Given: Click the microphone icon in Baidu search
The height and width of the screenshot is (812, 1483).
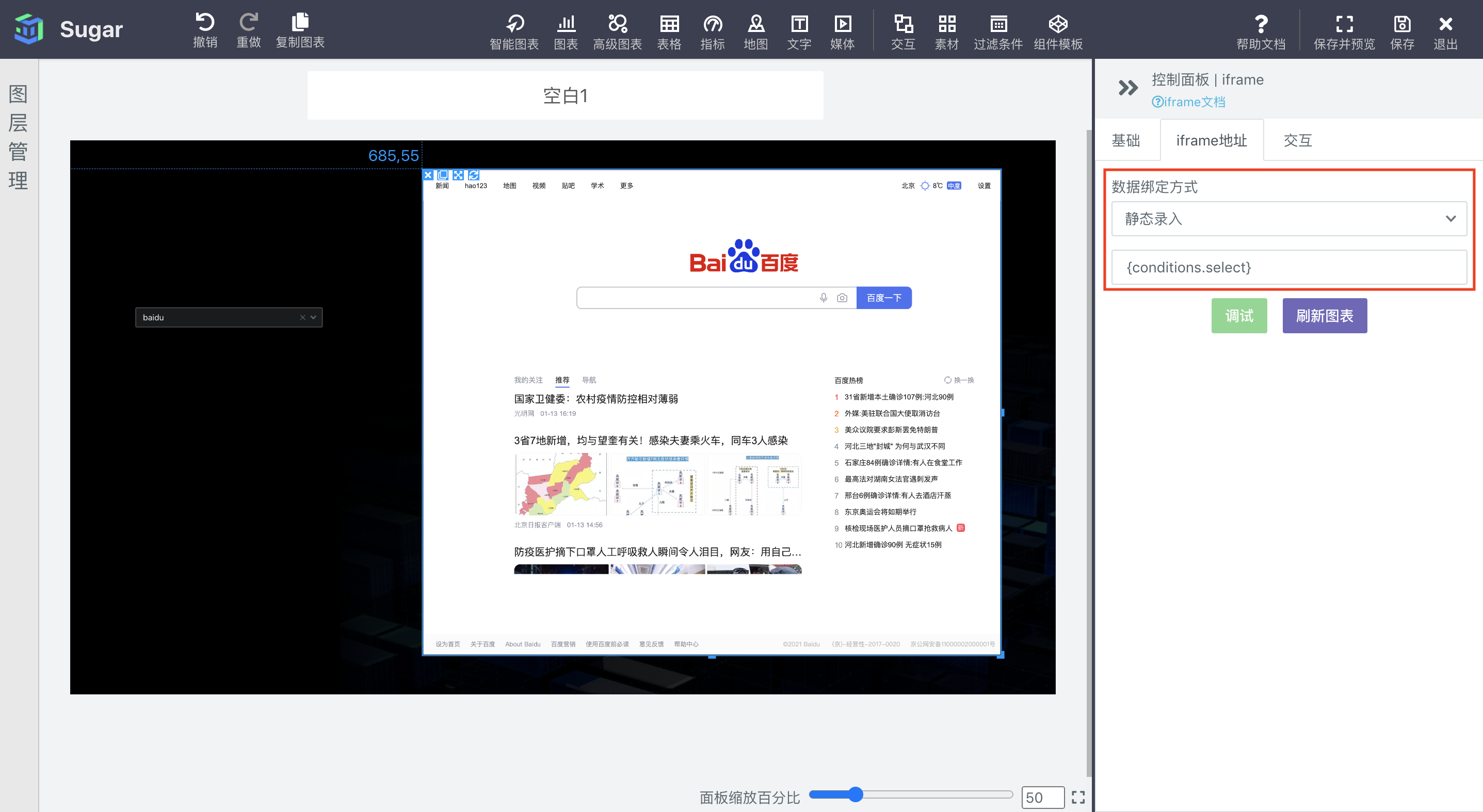Looking at the screenshot, I should (x=824, y=298).
